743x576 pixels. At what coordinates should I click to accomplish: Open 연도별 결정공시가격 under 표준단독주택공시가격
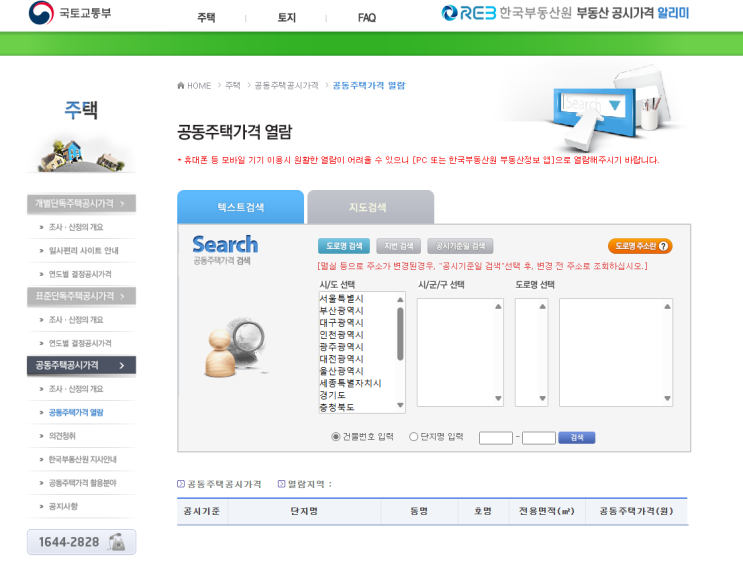tap(80, 343)
